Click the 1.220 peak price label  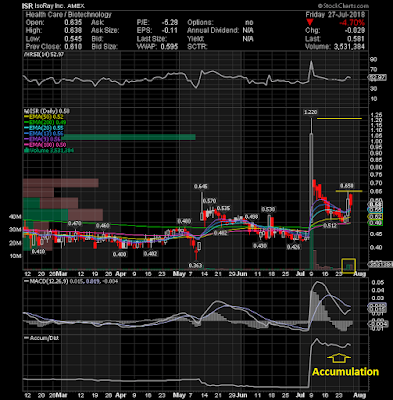pos(310,112)
